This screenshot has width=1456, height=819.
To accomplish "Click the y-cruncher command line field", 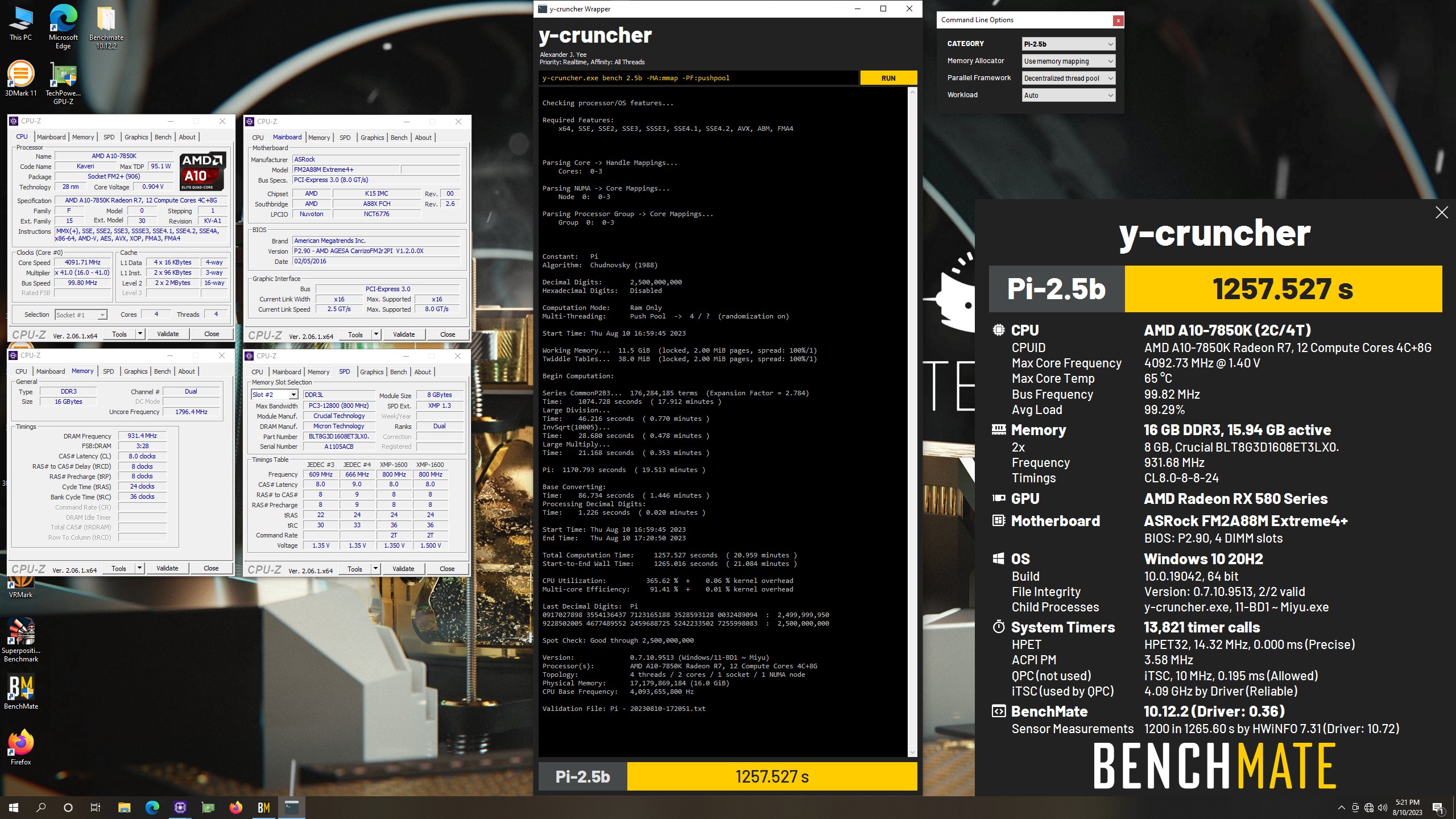I will pos(698,78).
